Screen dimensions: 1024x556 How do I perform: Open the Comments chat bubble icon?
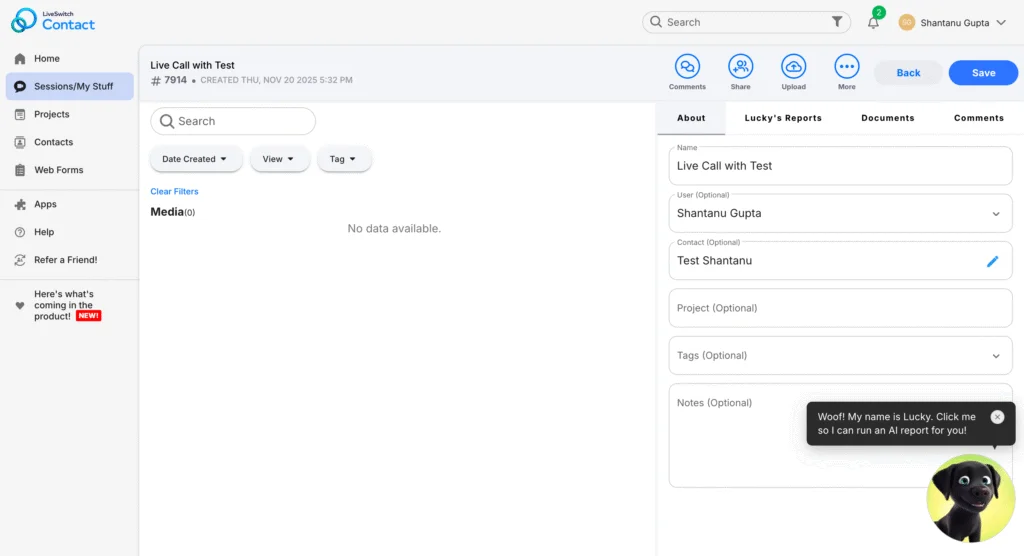click(x=687, y=67)
